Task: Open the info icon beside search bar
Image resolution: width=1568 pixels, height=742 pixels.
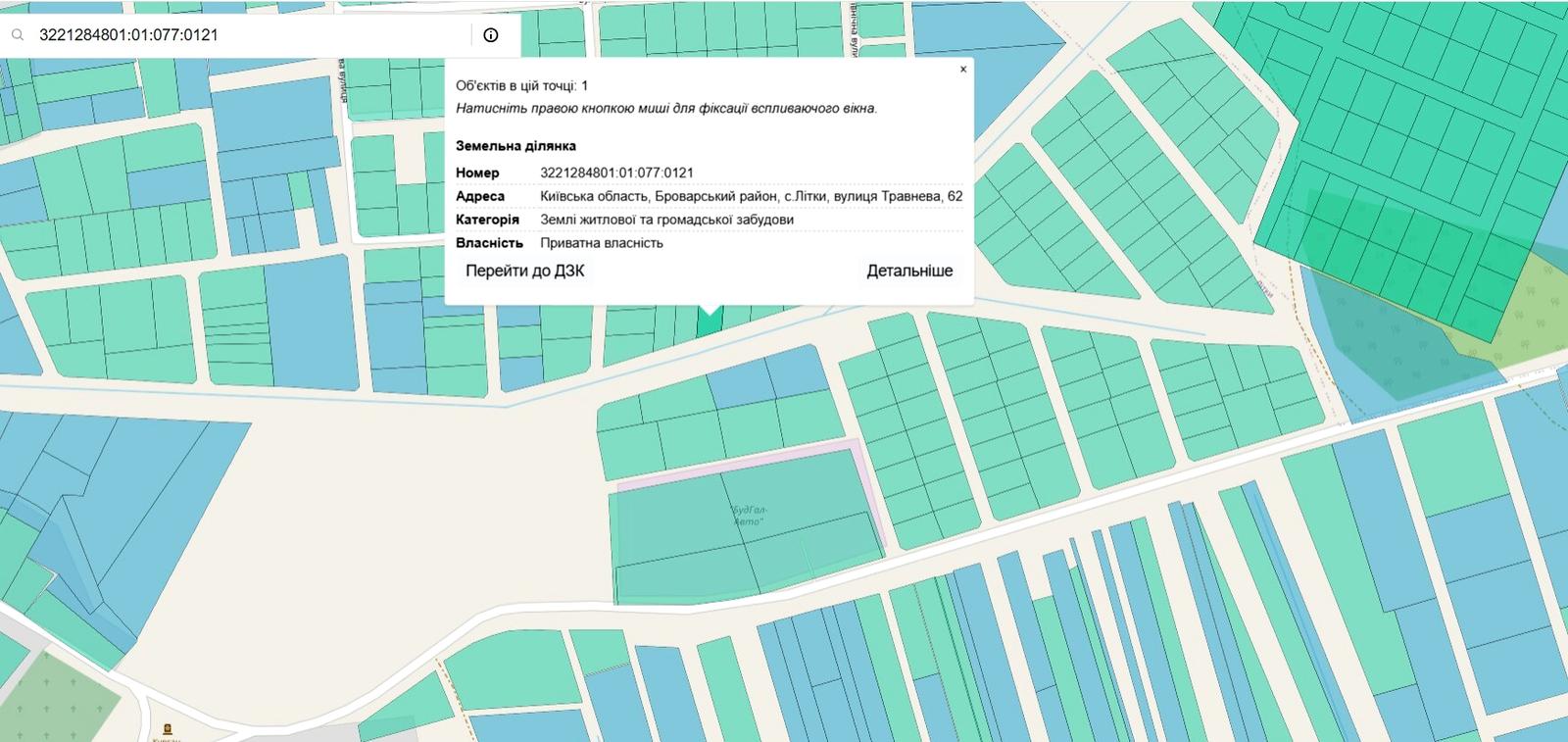Action: [x=491, y=35]
